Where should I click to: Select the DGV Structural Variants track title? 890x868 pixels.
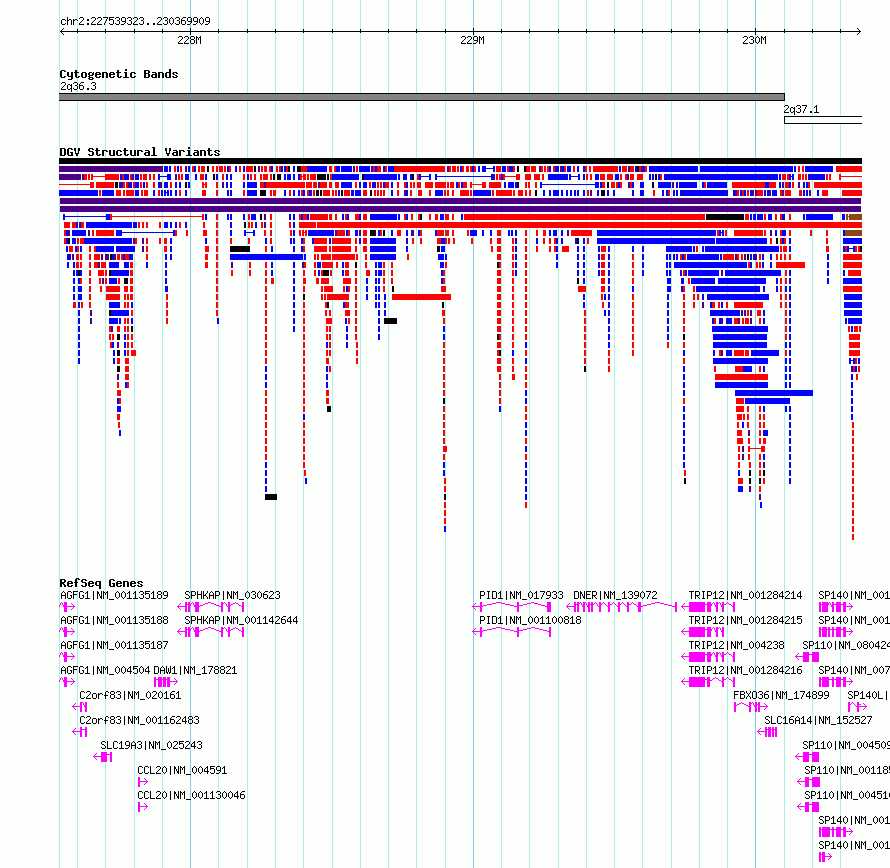(140, 152)
